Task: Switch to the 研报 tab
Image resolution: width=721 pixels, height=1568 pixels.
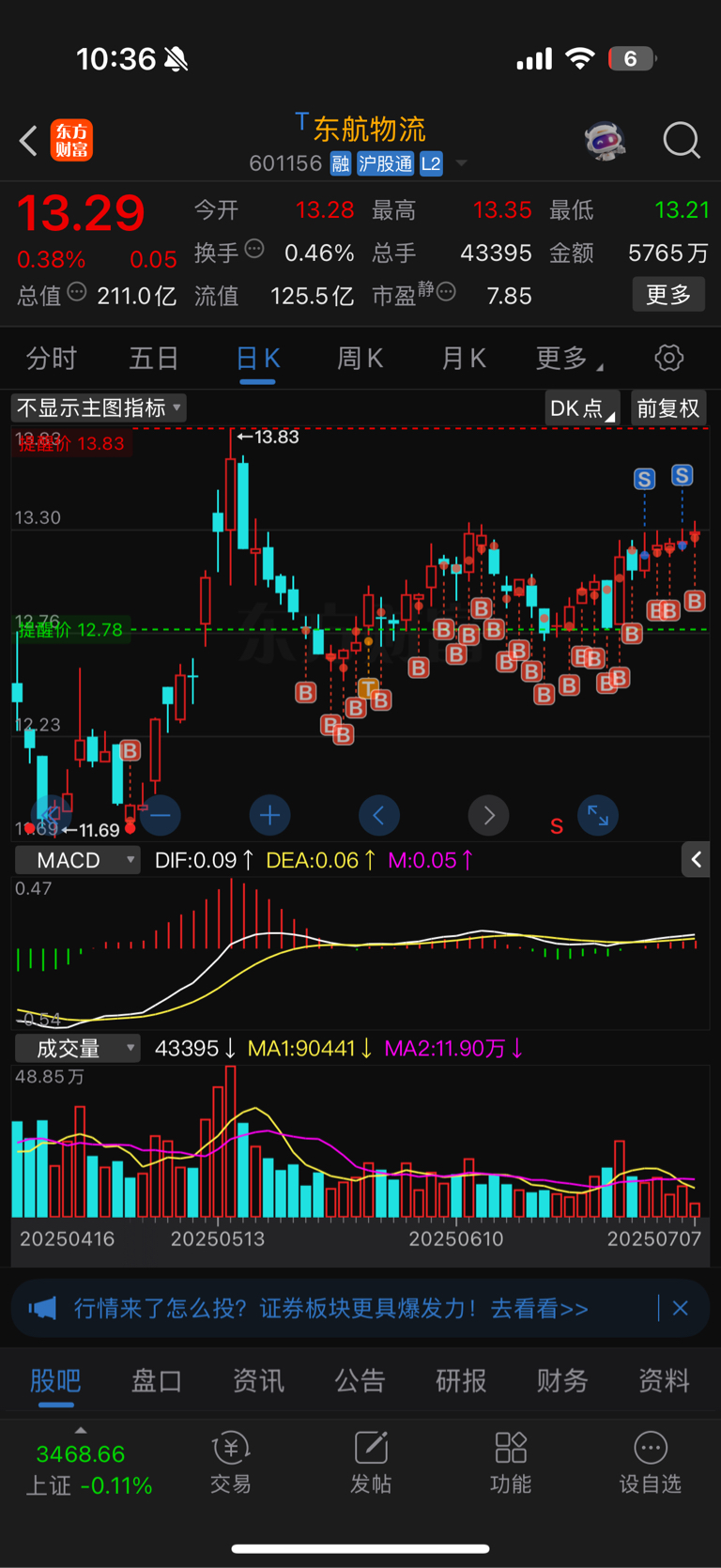Action: point(461,1380)
